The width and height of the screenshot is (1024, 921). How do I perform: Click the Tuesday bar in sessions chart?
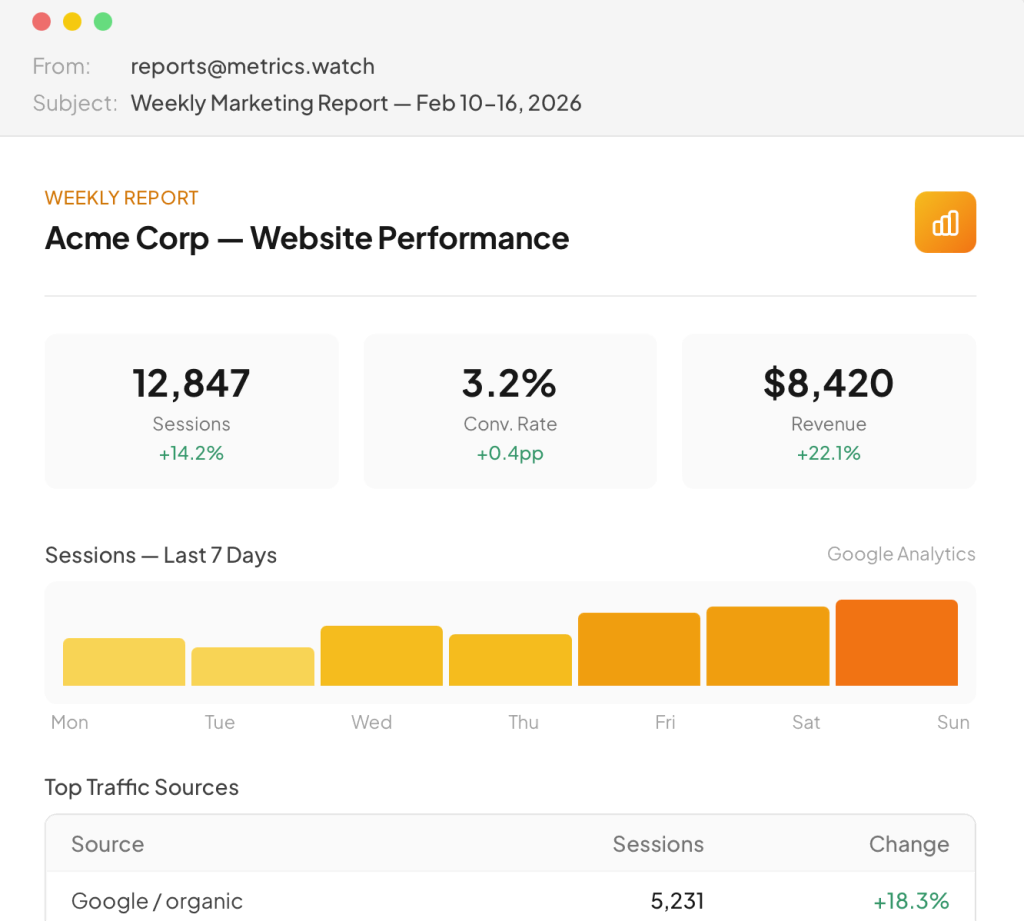[253, 666]
